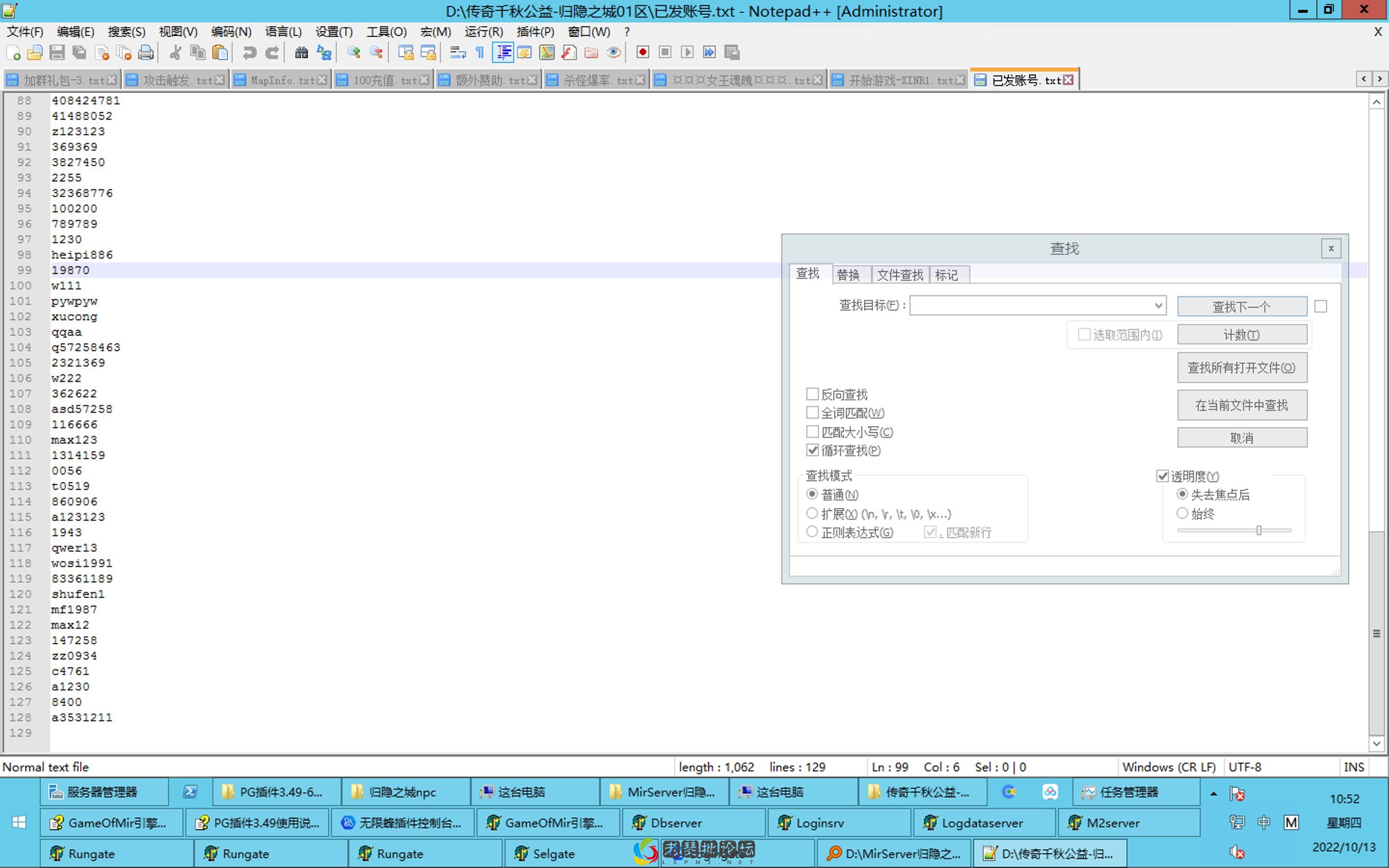Click the Zoom Out magnifier icon
Viewport: 1389px width, 868px height.
point(376,53)
